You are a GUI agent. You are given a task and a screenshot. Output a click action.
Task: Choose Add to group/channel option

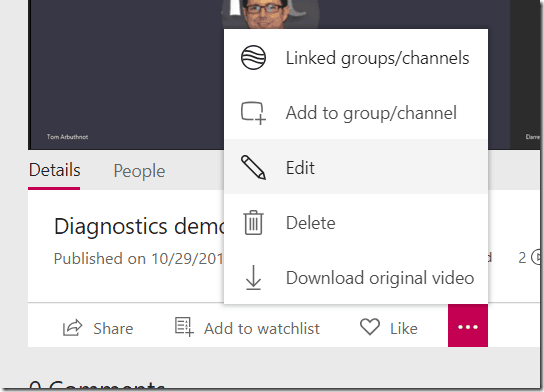click(x=356, y=112)
